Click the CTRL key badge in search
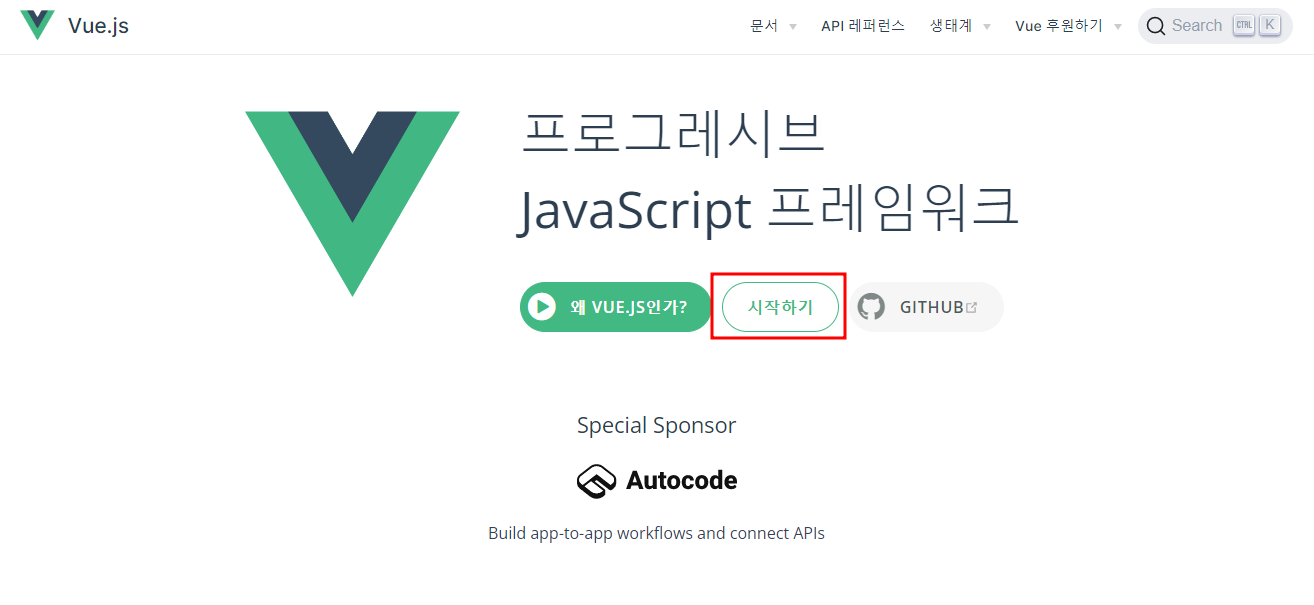The width and height of the screenshot is (1314, 605). coord(1243,26)
